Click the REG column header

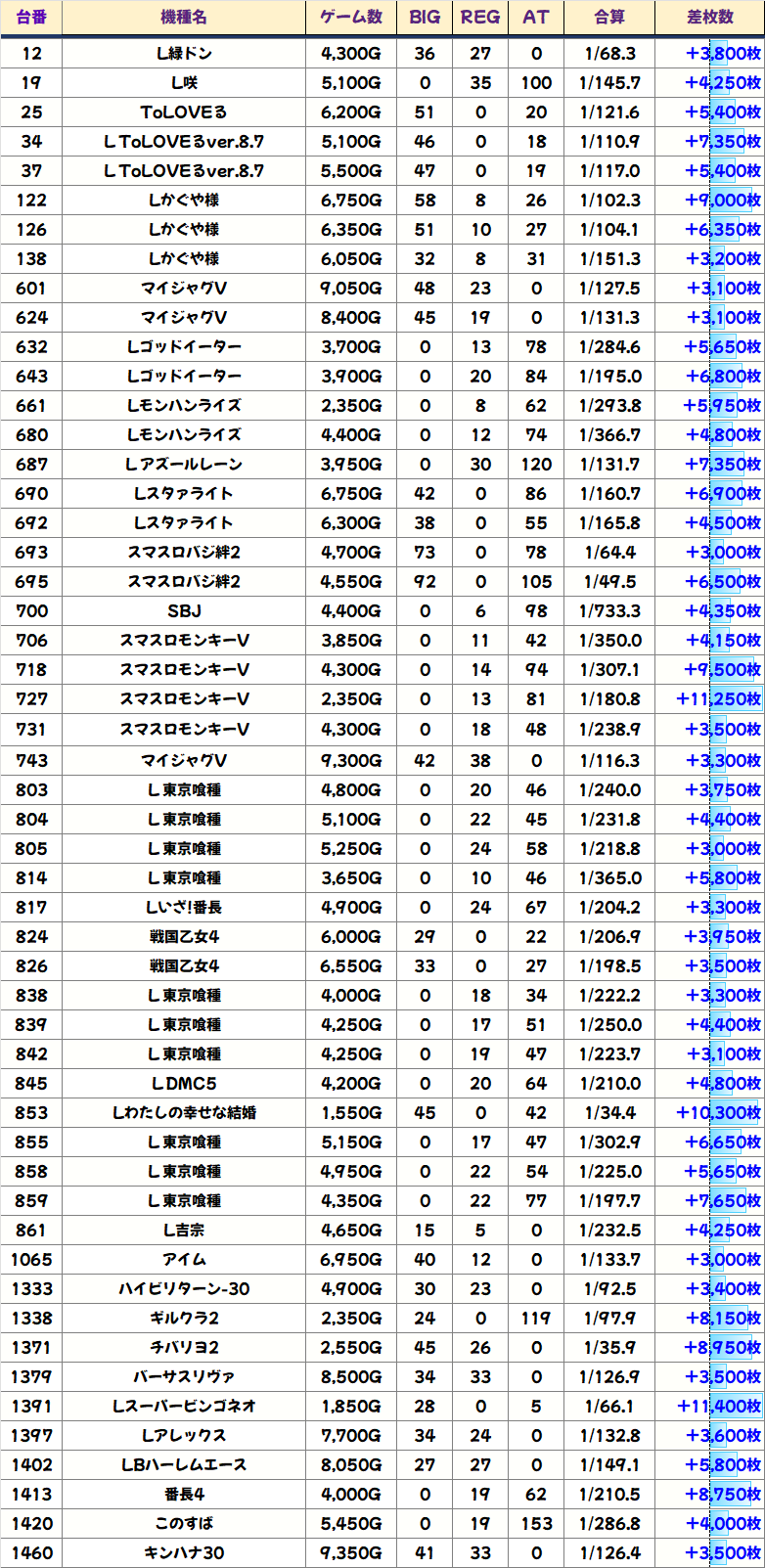[480, 18]
